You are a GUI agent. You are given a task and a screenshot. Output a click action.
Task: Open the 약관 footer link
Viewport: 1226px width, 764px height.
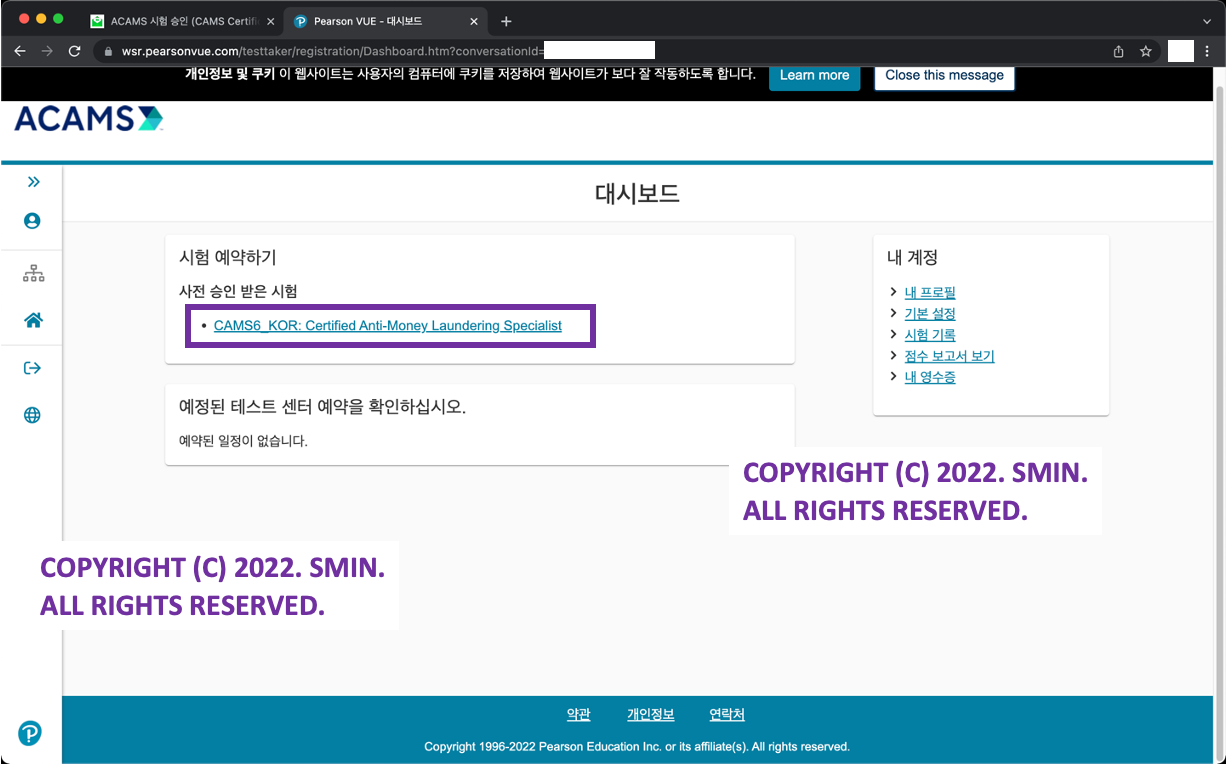pyautogui.click(x=578, y=715)
